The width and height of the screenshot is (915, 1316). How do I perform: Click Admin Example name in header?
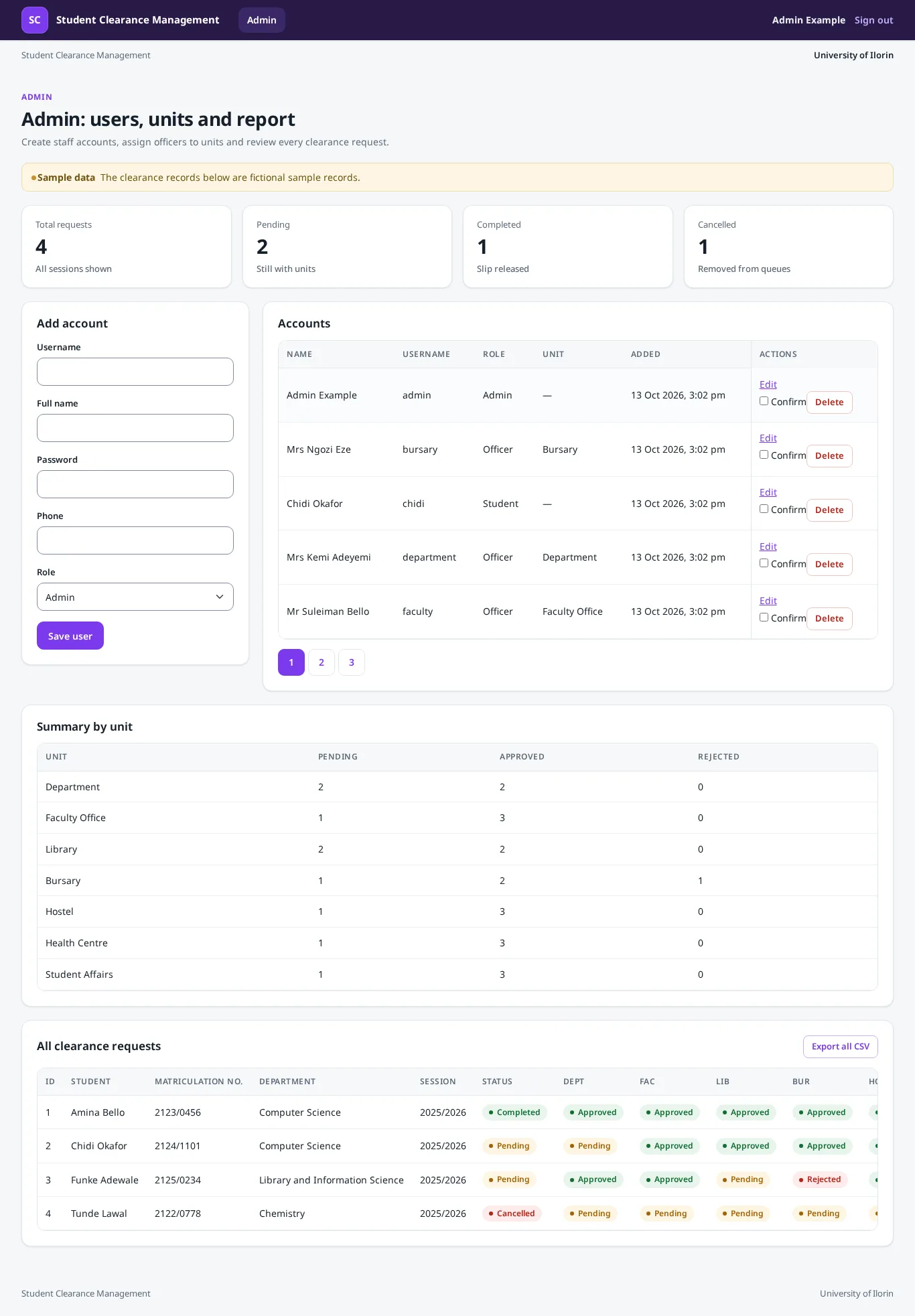pyautogui.click(x=808, y=20)
